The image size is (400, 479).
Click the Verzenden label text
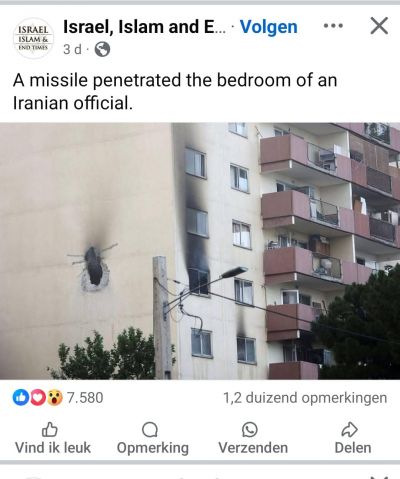point(253,448)
